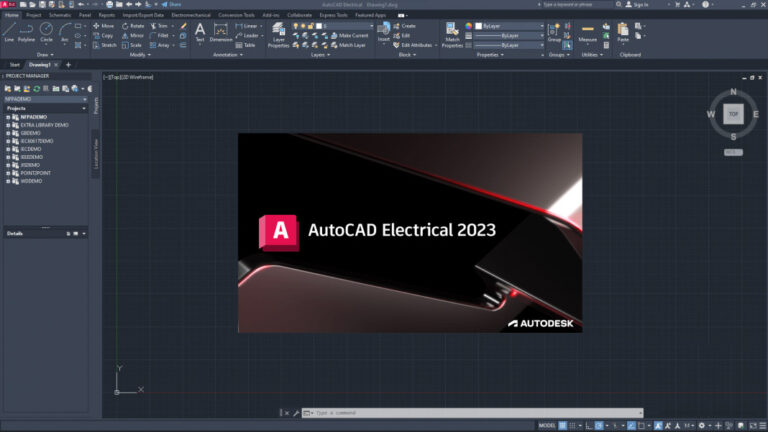Viewport: 768px width, 432px height.
Task: Toggle layer freeze sun icon
Action: coord(303,26)
